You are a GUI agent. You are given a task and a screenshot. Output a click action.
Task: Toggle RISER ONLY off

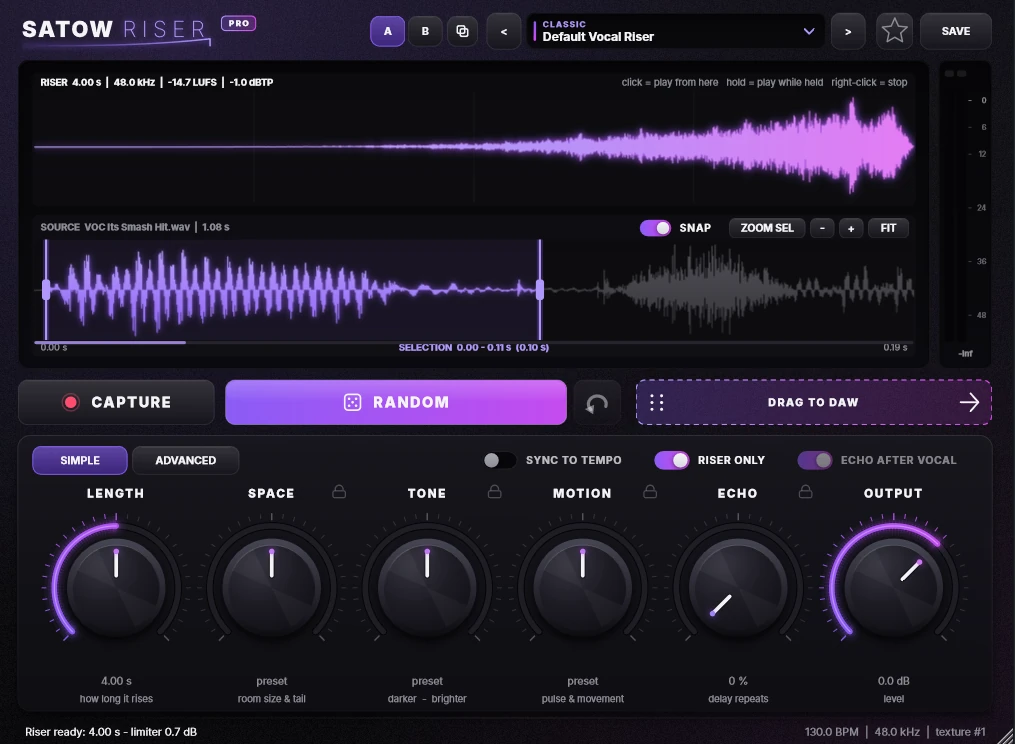click(671, 460)
